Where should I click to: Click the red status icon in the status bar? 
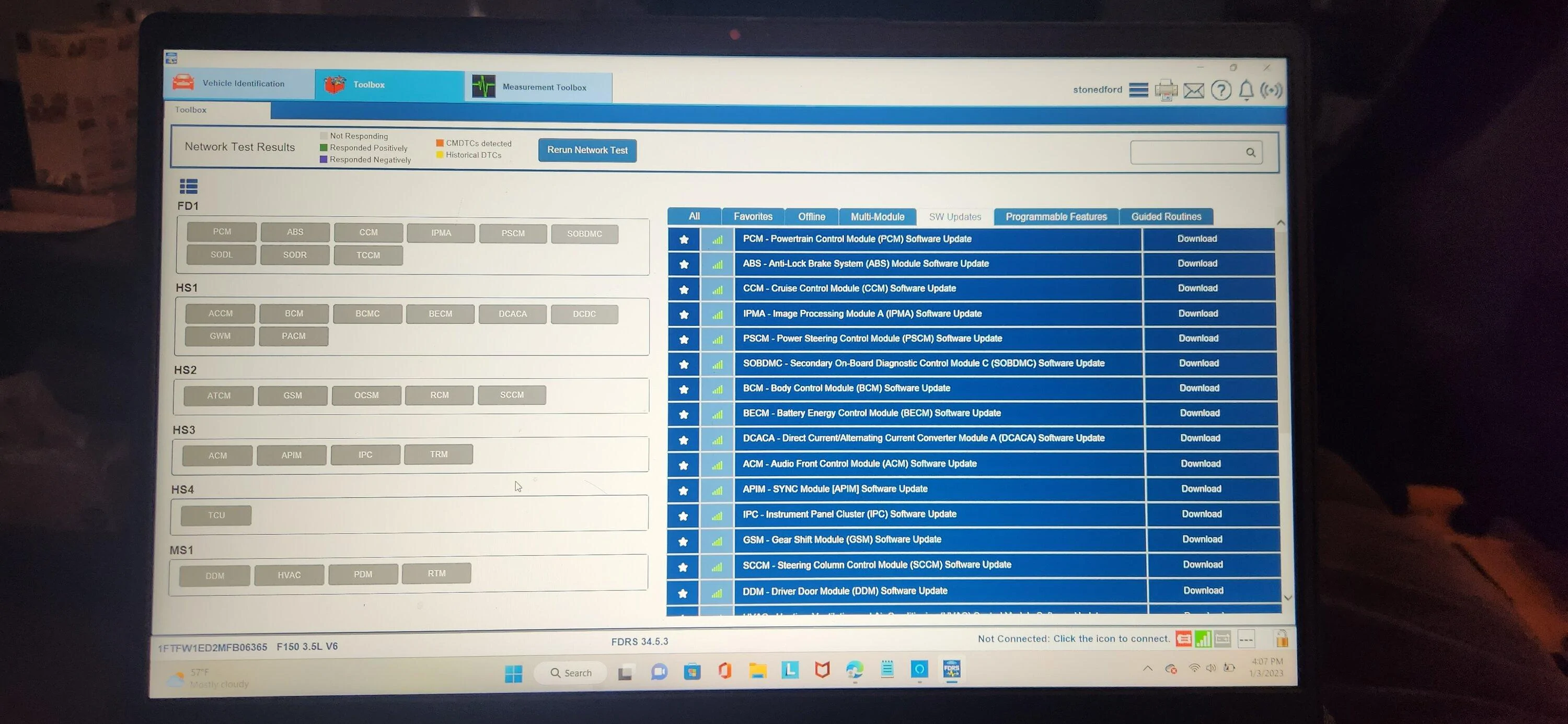(x=1183, y=638)
